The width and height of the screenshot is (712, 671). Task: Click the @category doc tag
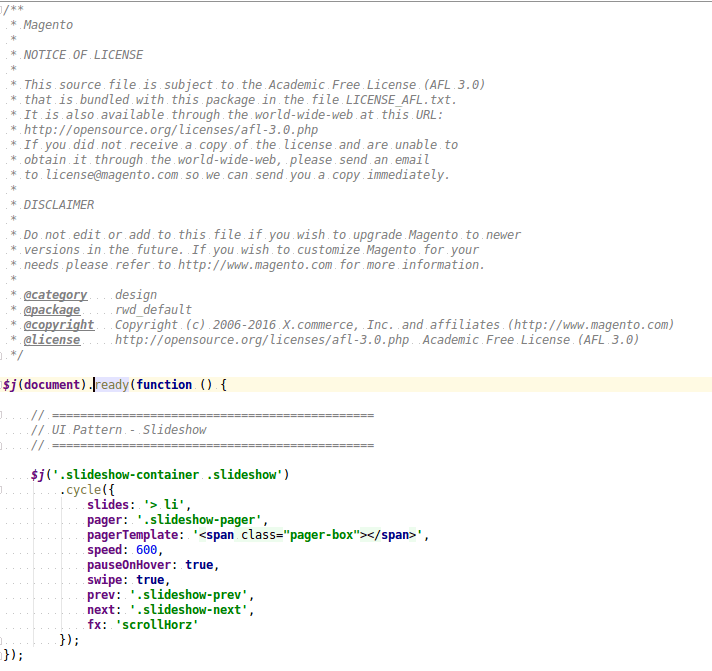coord(55,295)
